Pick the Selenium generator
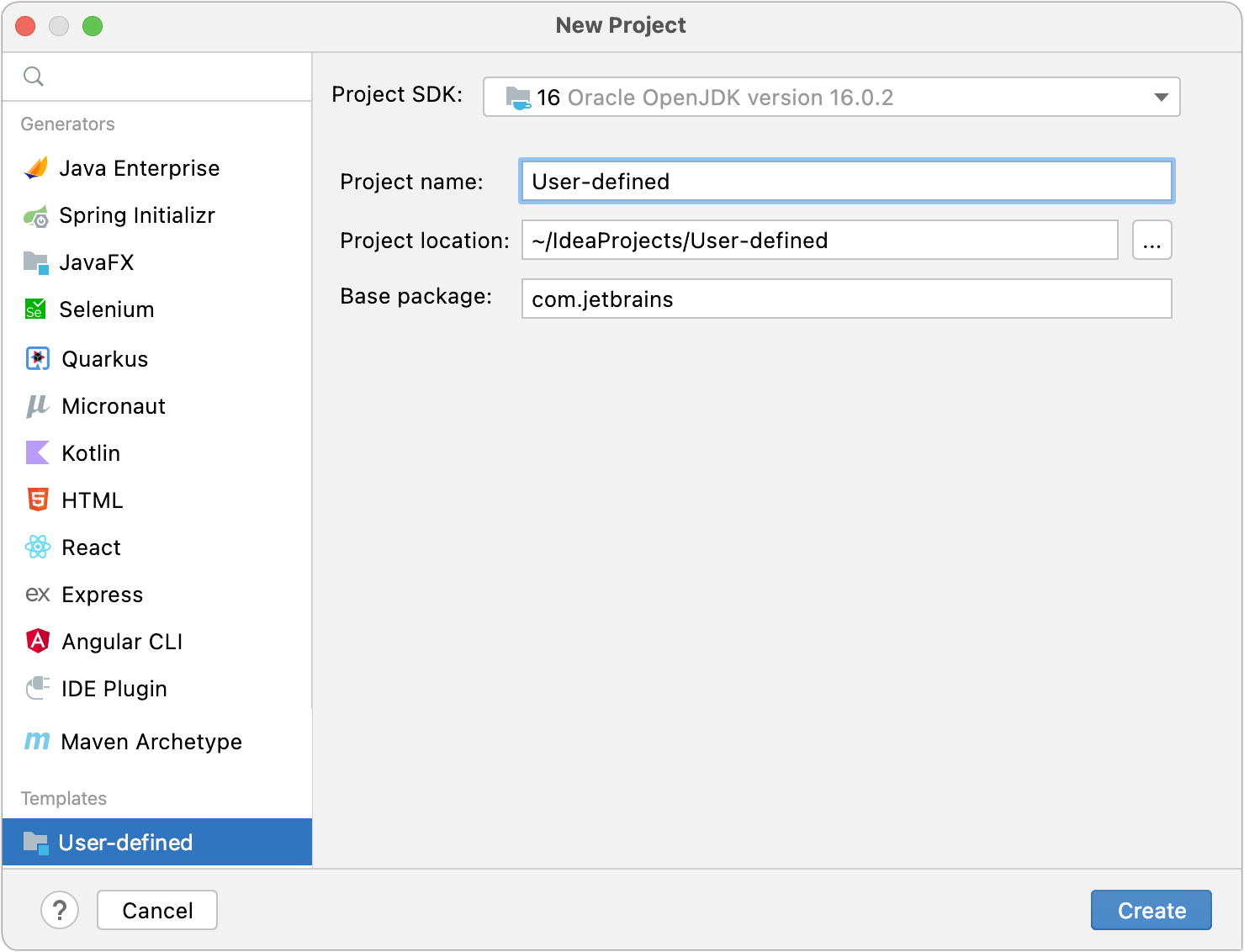The width and height of the screenshot is (1244, 952). (x=157, y=309)
